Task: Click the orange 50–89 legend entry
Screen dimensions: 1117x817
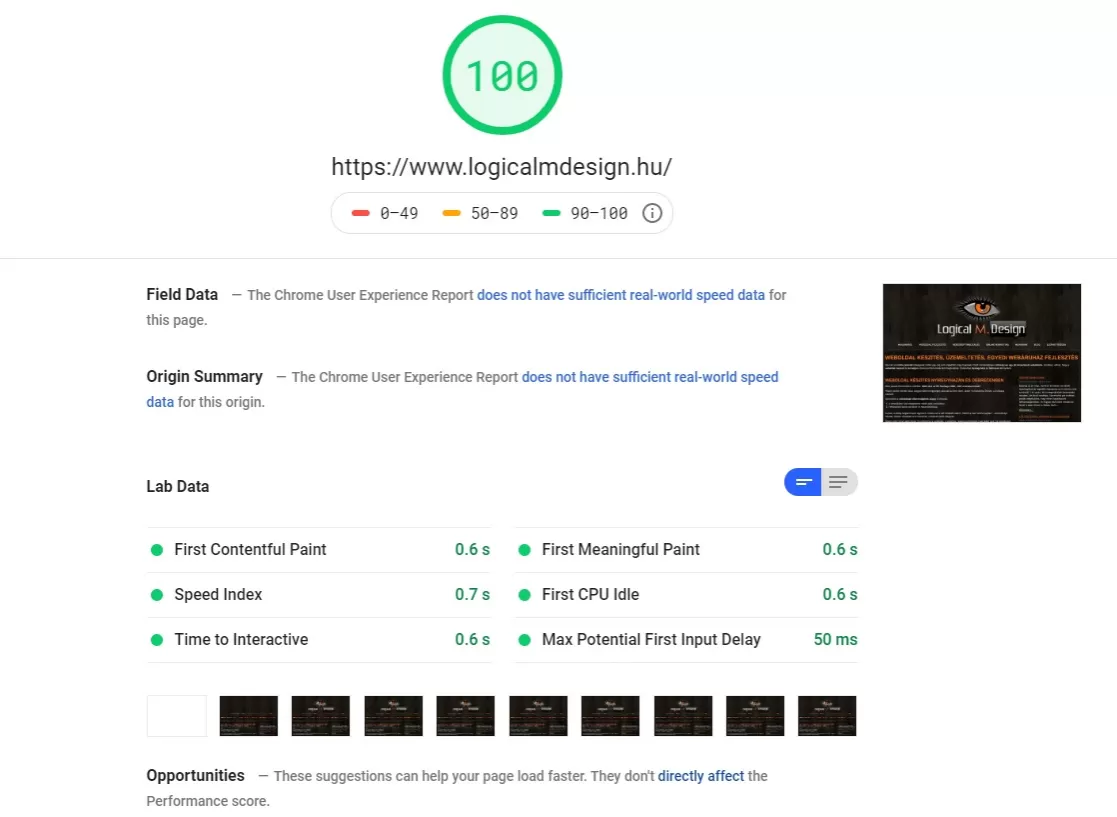Action: (480, 213)
